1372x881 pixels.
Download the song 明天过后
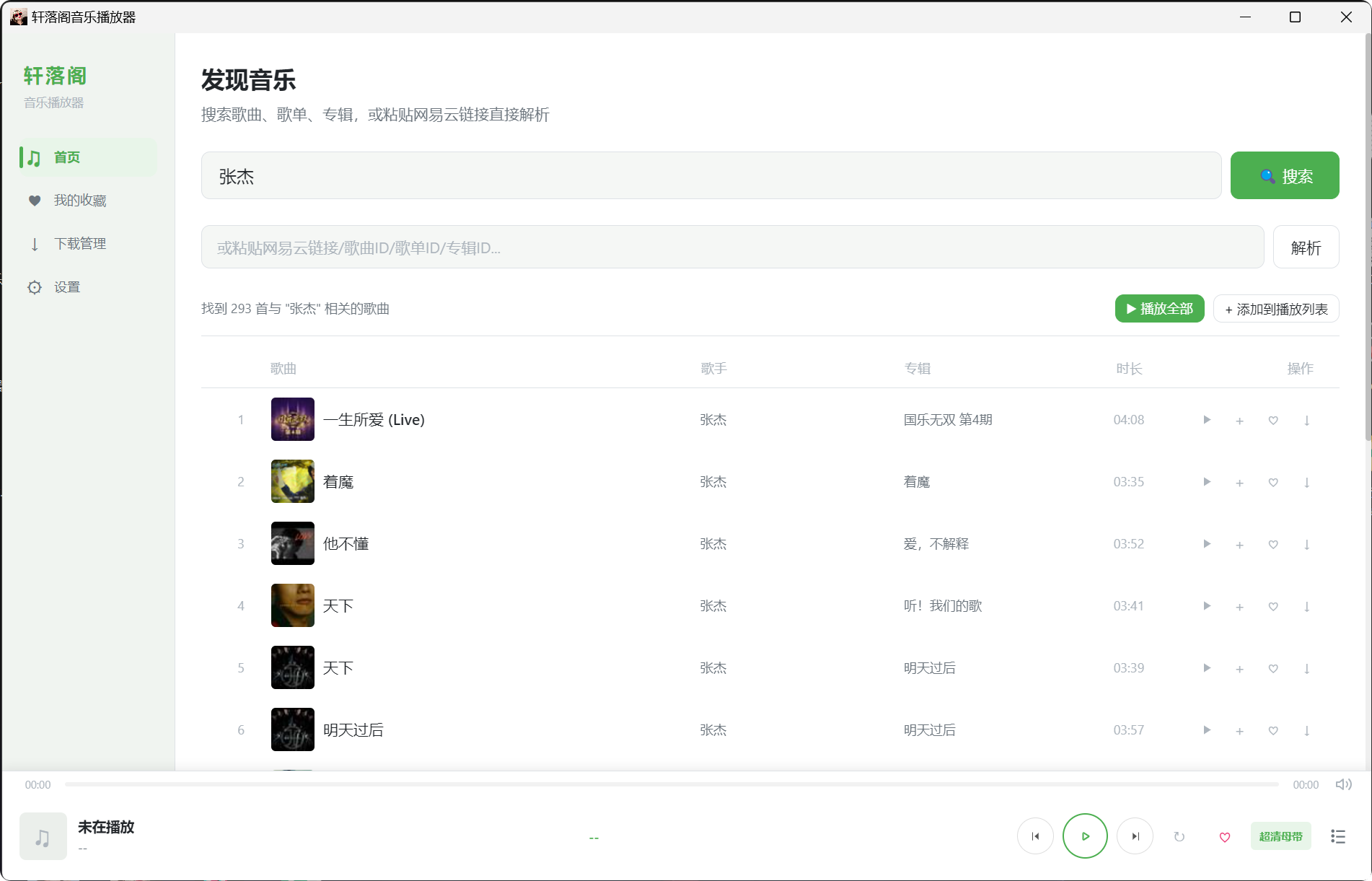coord(1306,731)
